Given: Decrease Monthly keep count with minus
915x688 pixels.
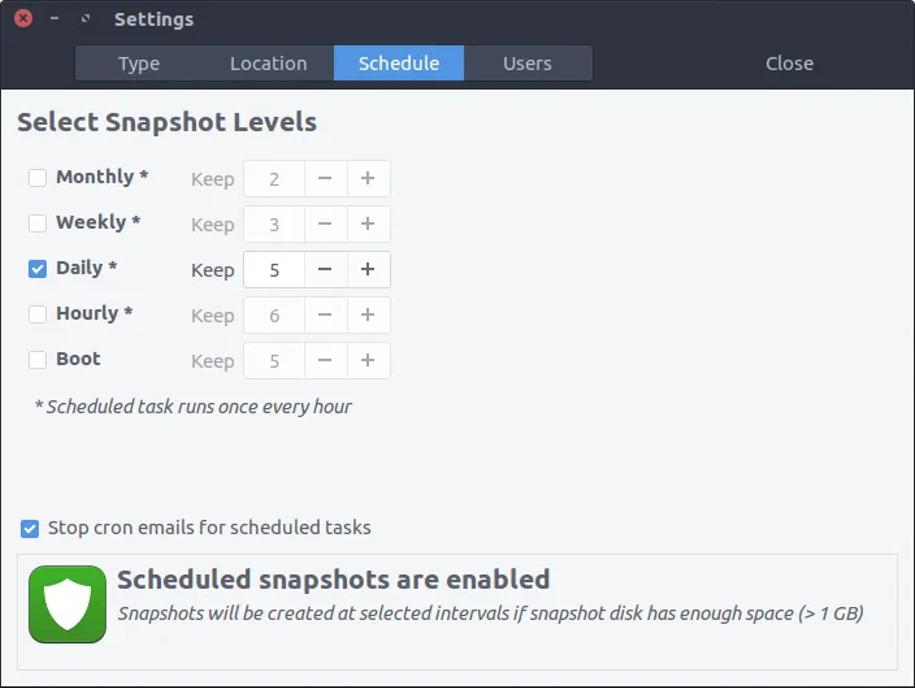Looking at the screenshot, I should [325, 179].
